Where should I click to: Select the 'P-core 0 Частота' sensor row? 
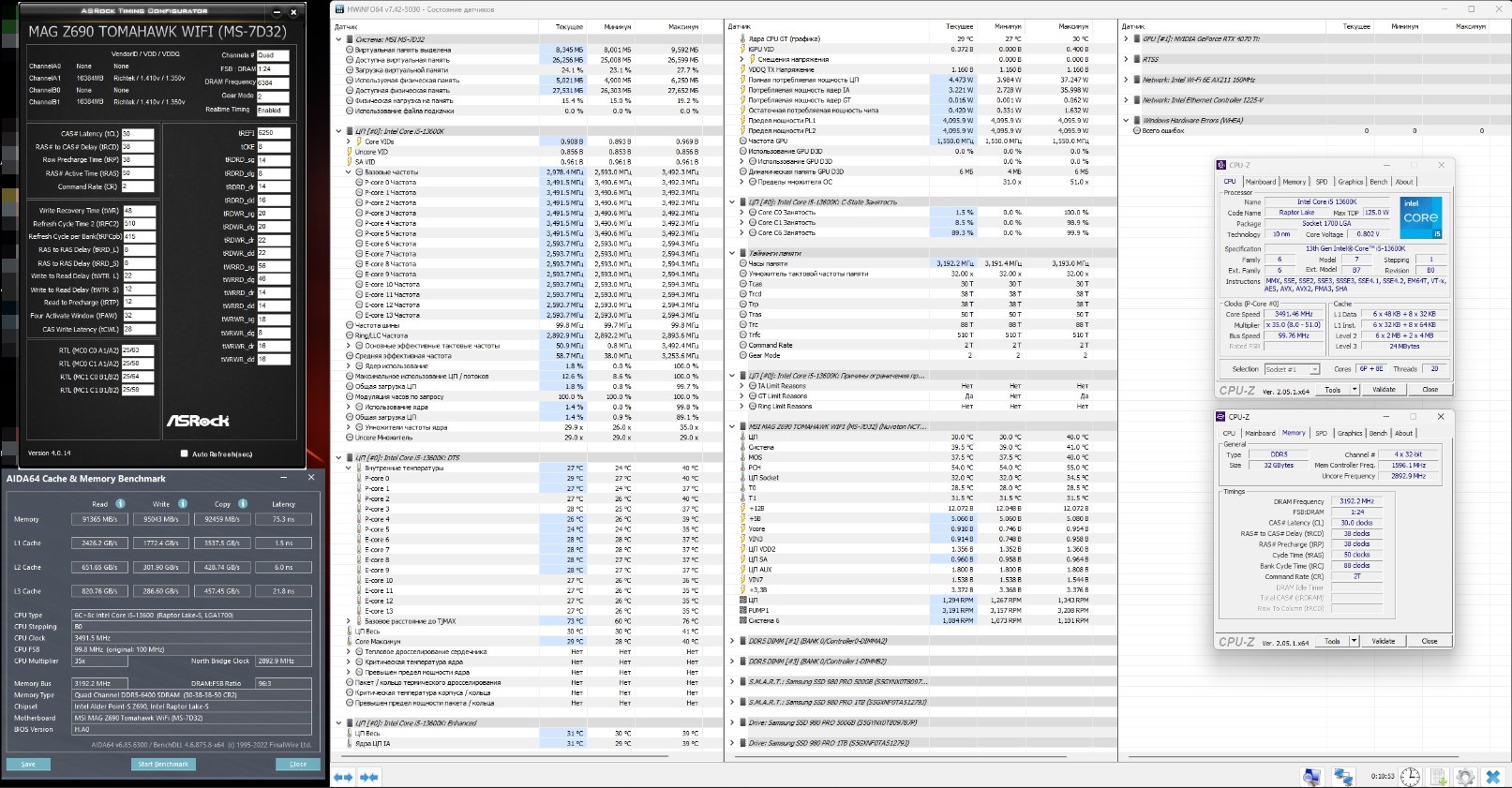point(528,183)
